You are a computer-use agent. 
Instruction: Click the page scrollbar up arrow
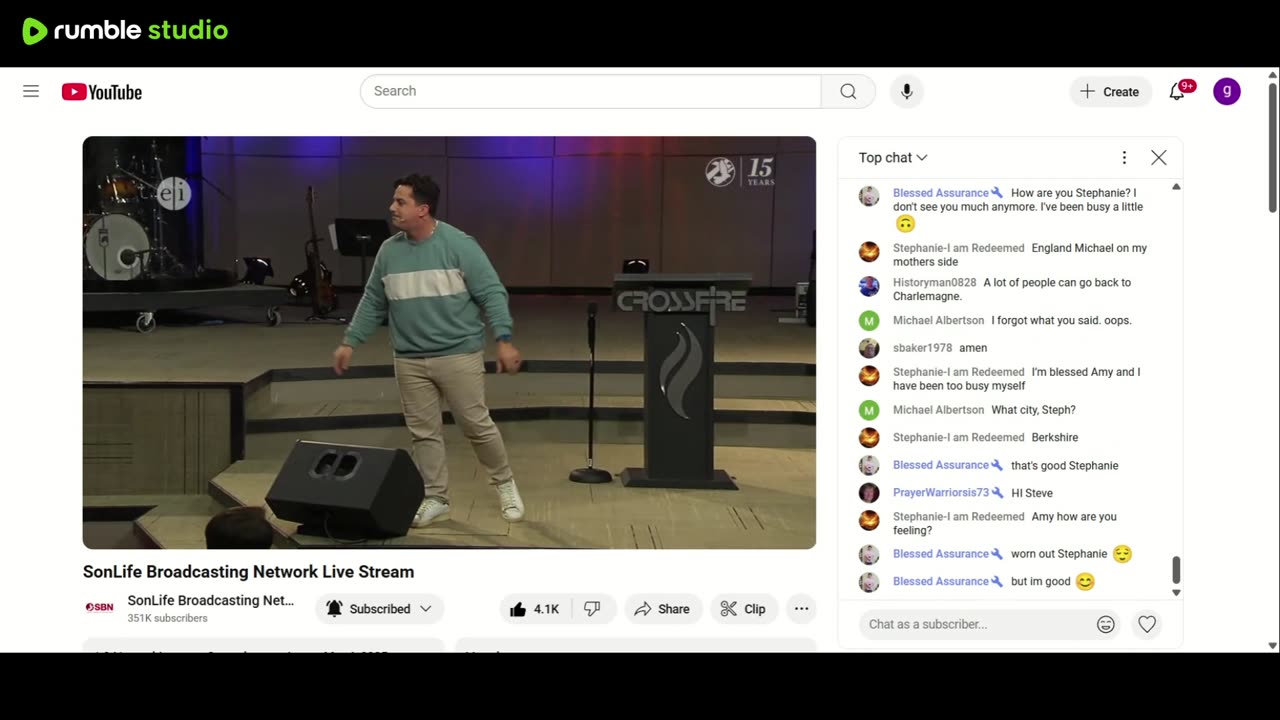click(1272, 75)
